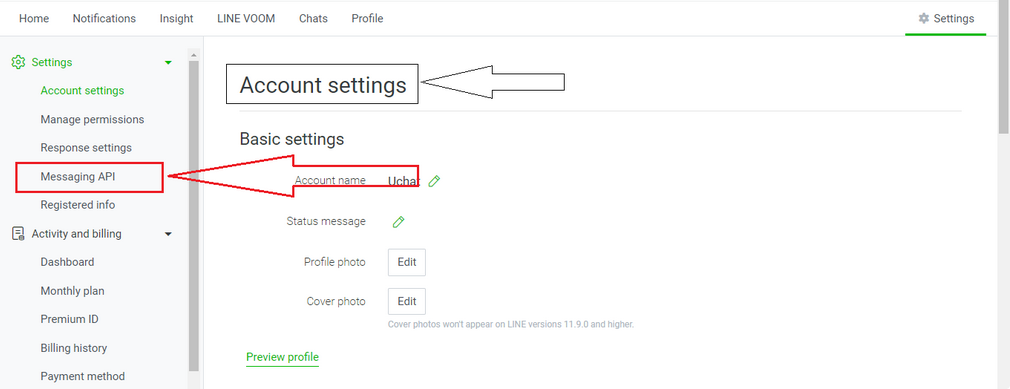The width and height of the screenshot is (1010, 389).
Task: Open Response settings page
Action: point(86,147)
